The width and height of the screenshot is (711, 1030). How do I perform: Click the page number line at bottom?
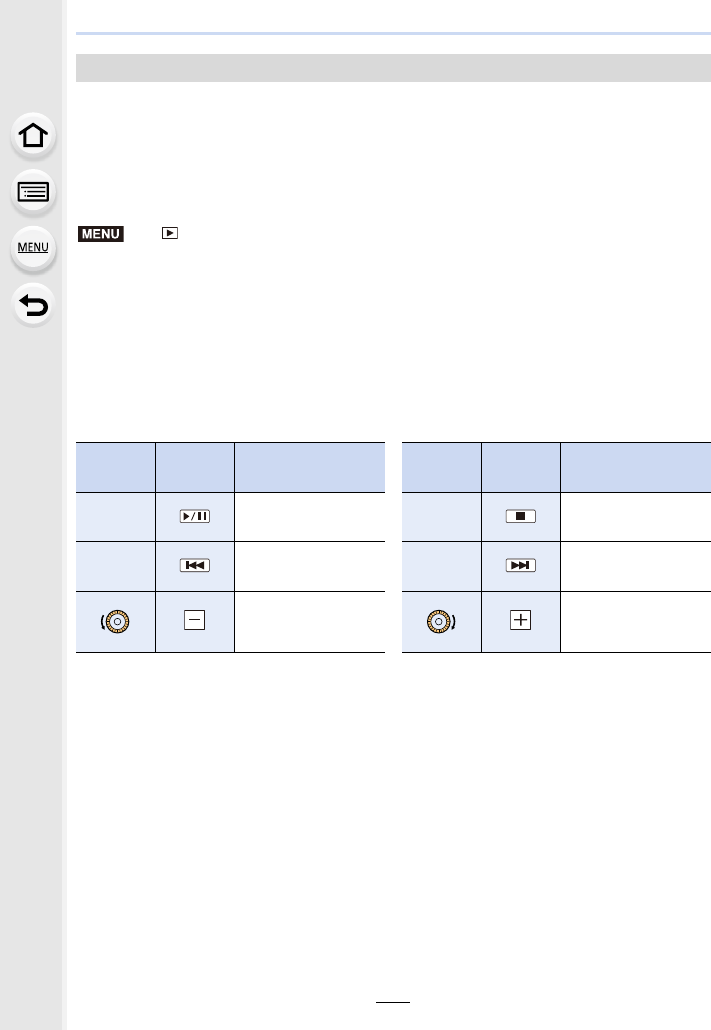click(x=393, y=1002)
